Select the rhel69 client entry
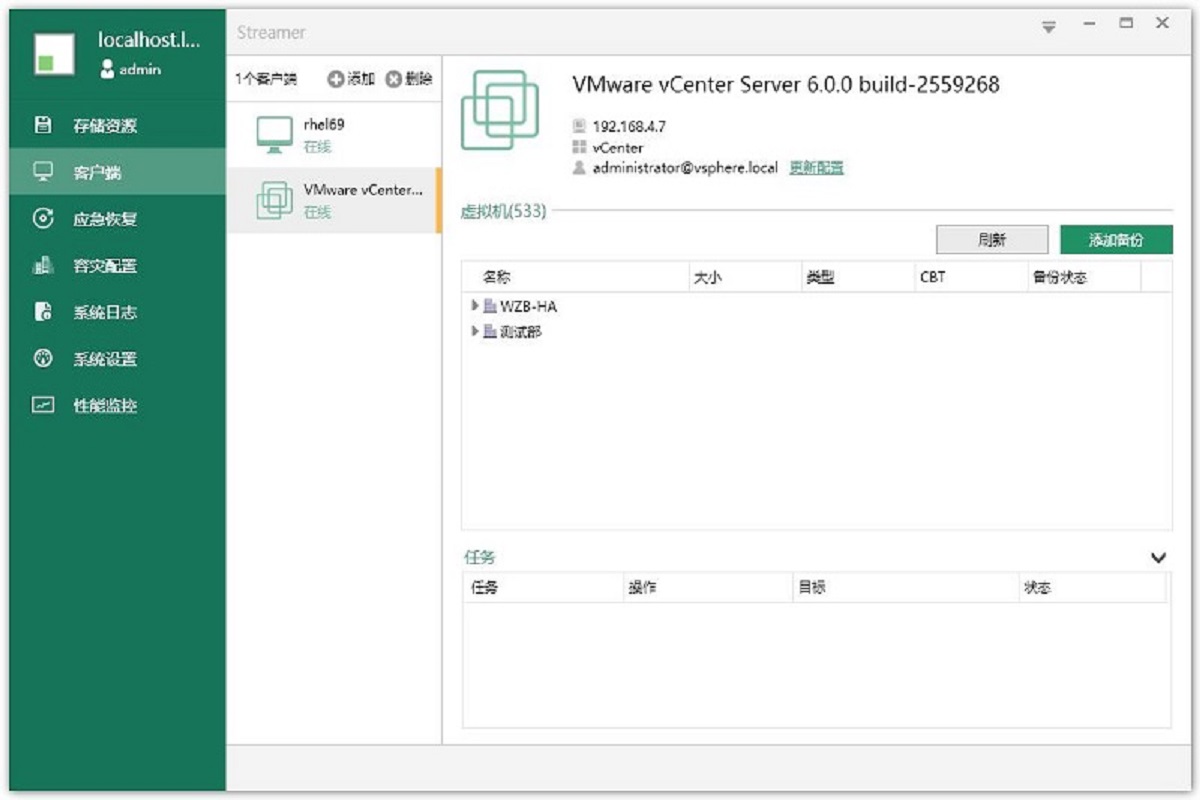Screen dimensions: 1200x800 (332, 135)
